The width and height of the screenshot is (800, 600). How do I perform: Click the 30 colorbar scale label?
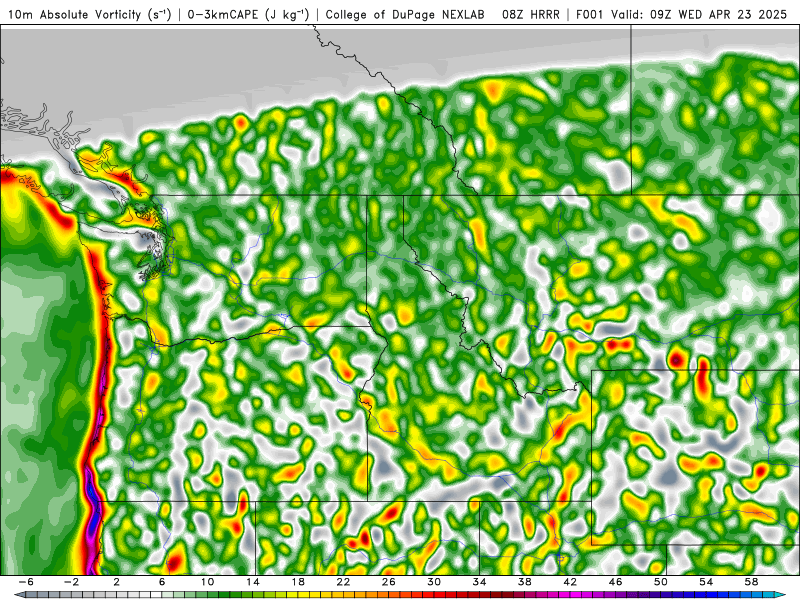click(x=434, y=582)
